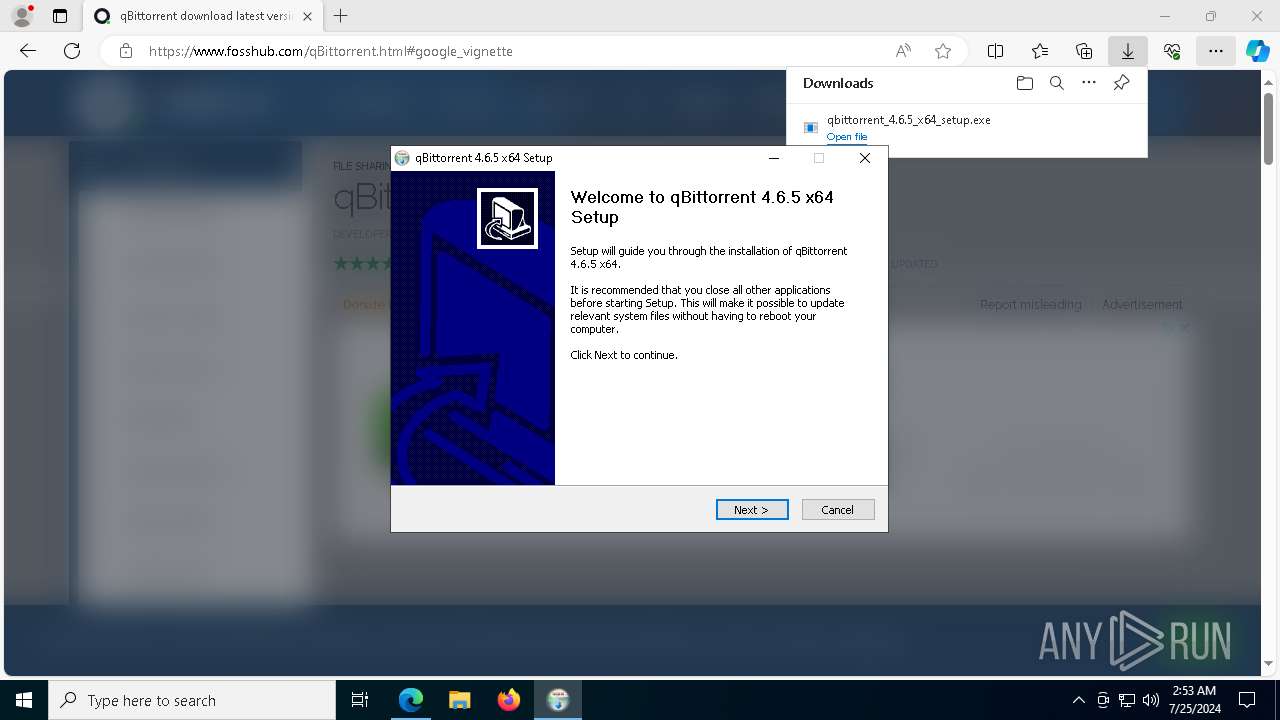Click the taskbar search box
This screenshot has width=1280, height=720.
pyautogui.click(x=192, y=700)
